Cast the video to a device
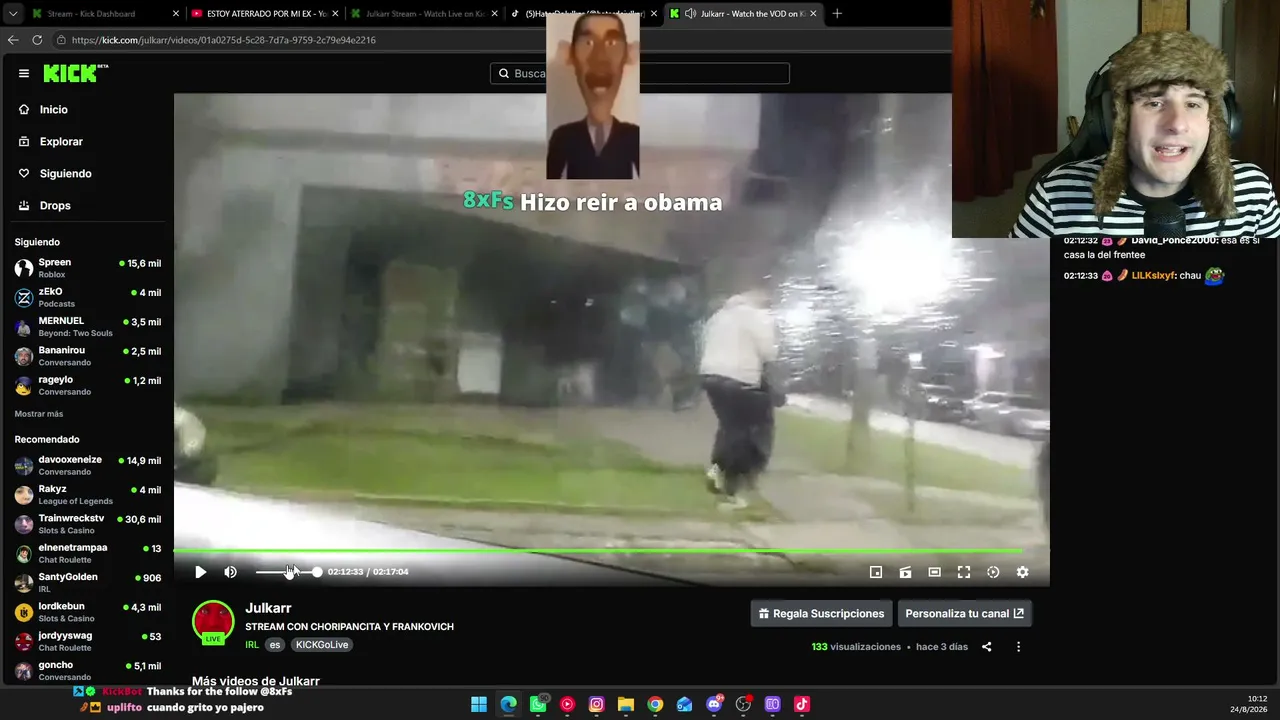The image size is (1280, 720). point(905,572)
